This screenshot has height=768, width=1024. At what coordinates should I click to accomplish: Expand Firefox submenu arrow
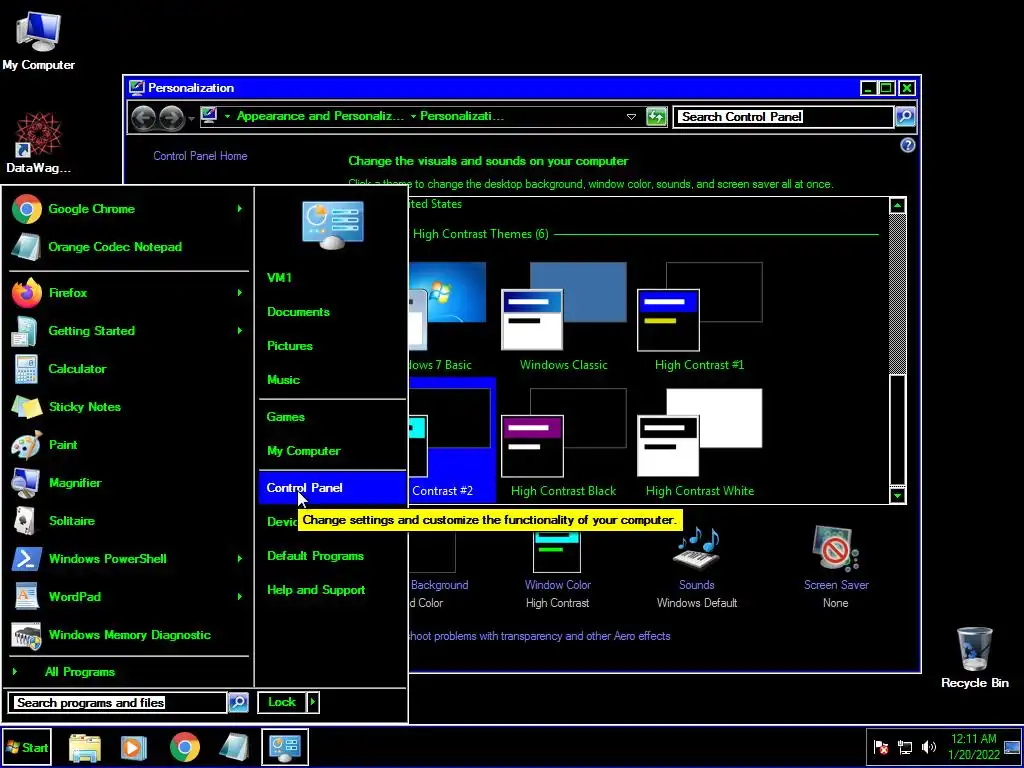[240, 293]
